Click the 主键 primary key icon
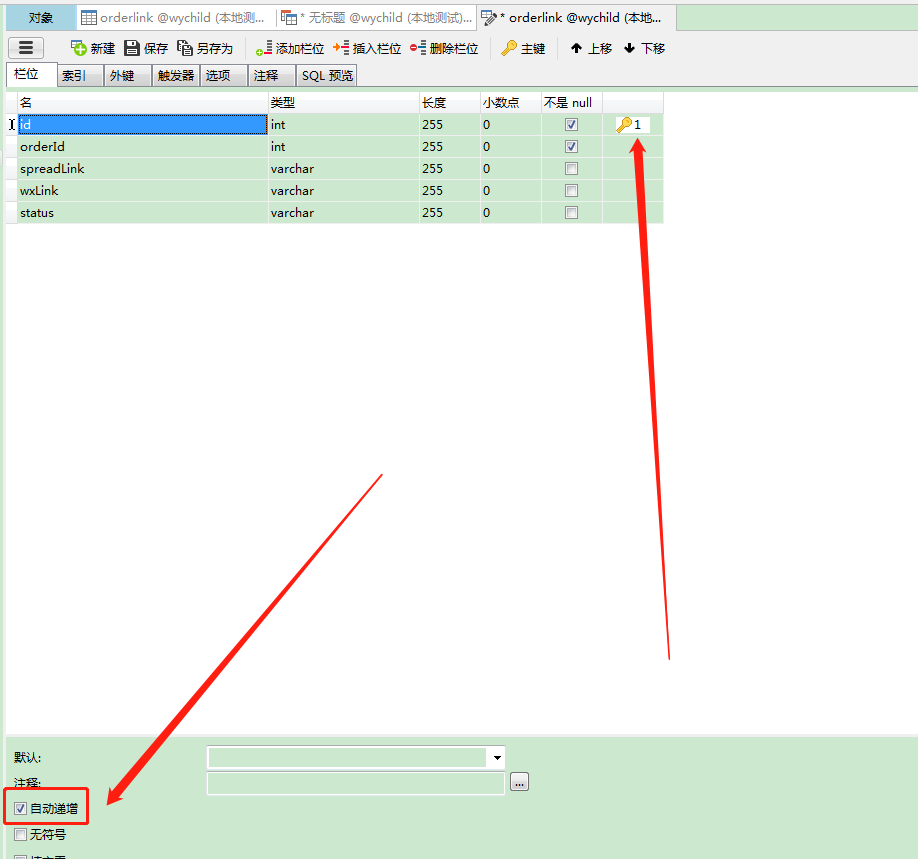This screenshot has height=859, width=918. click(523, 47)
